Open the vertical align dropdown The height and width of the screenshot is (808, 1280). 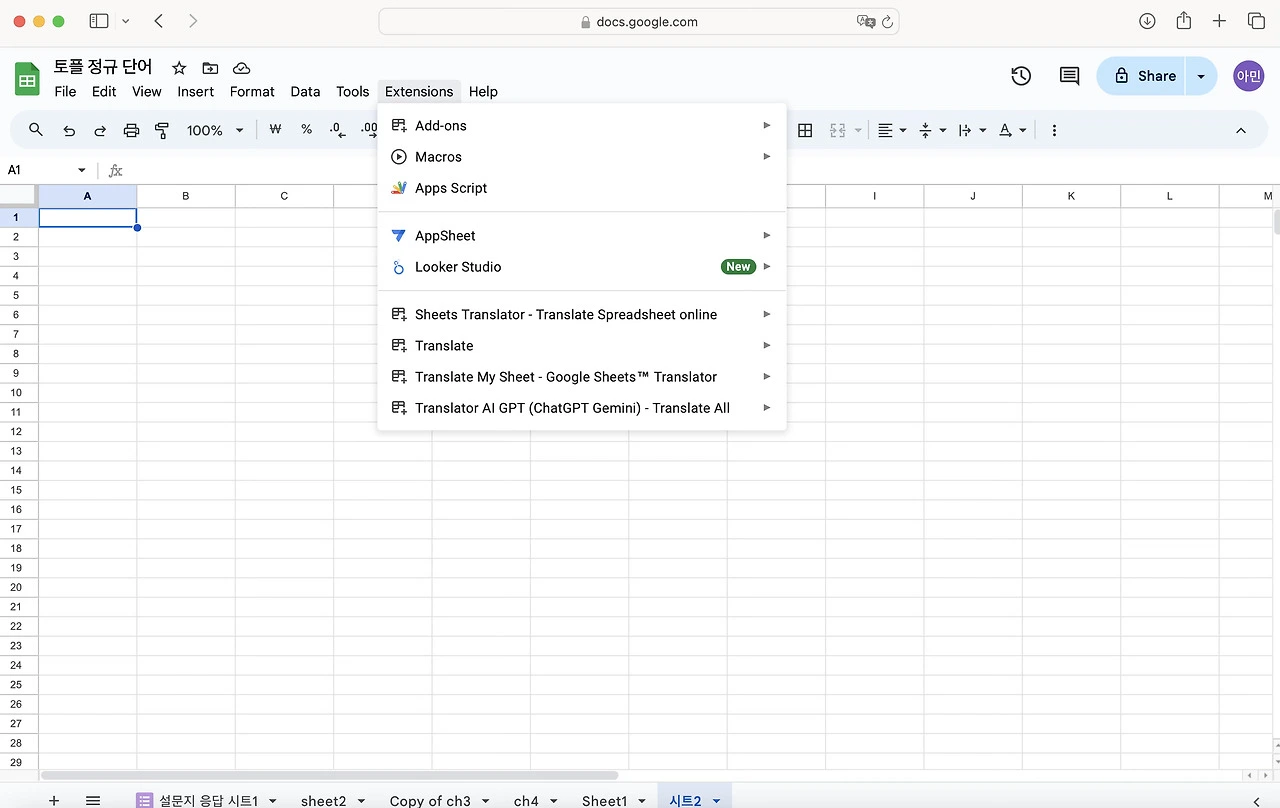(x=932, y=130)
